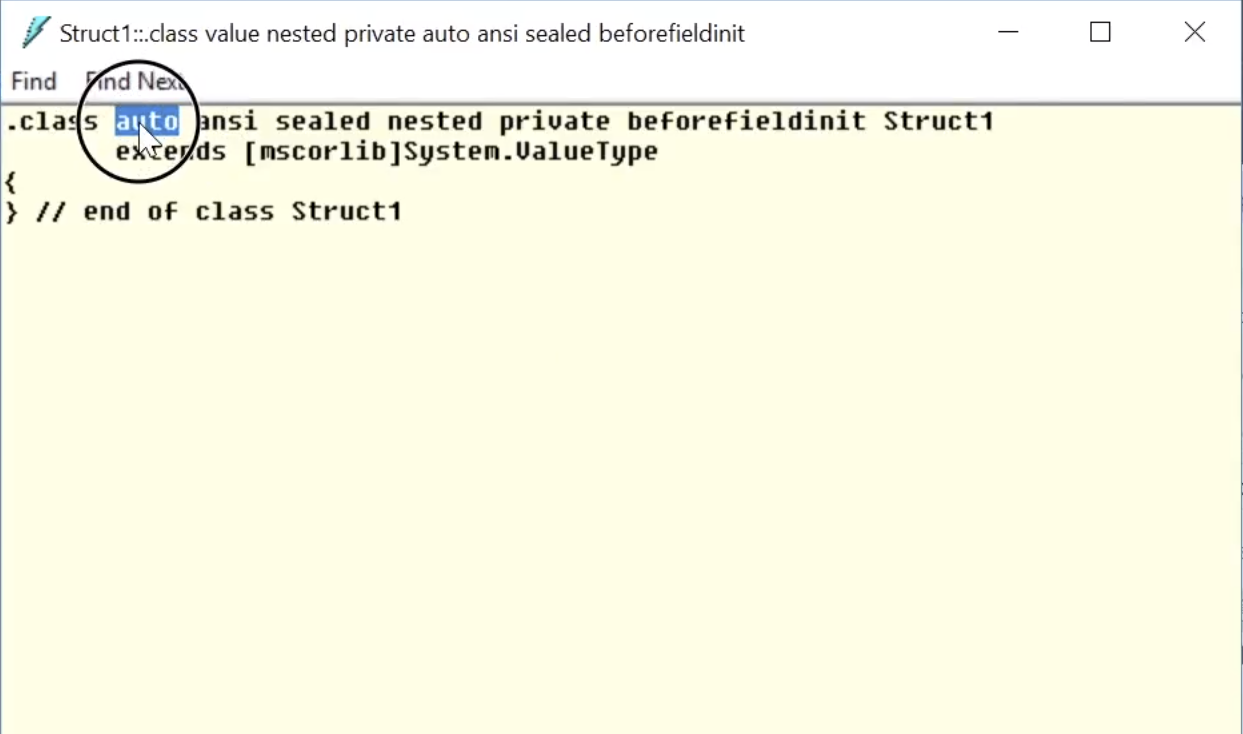Click the nested keyword

click(x=435, y=122)
